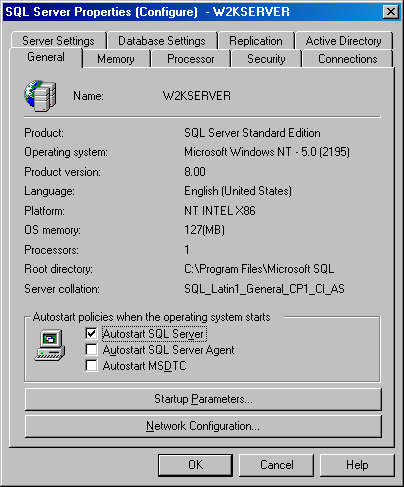Click the Cancel button
The height and width of the screenshot is (487, 404).
click(276, 465)
